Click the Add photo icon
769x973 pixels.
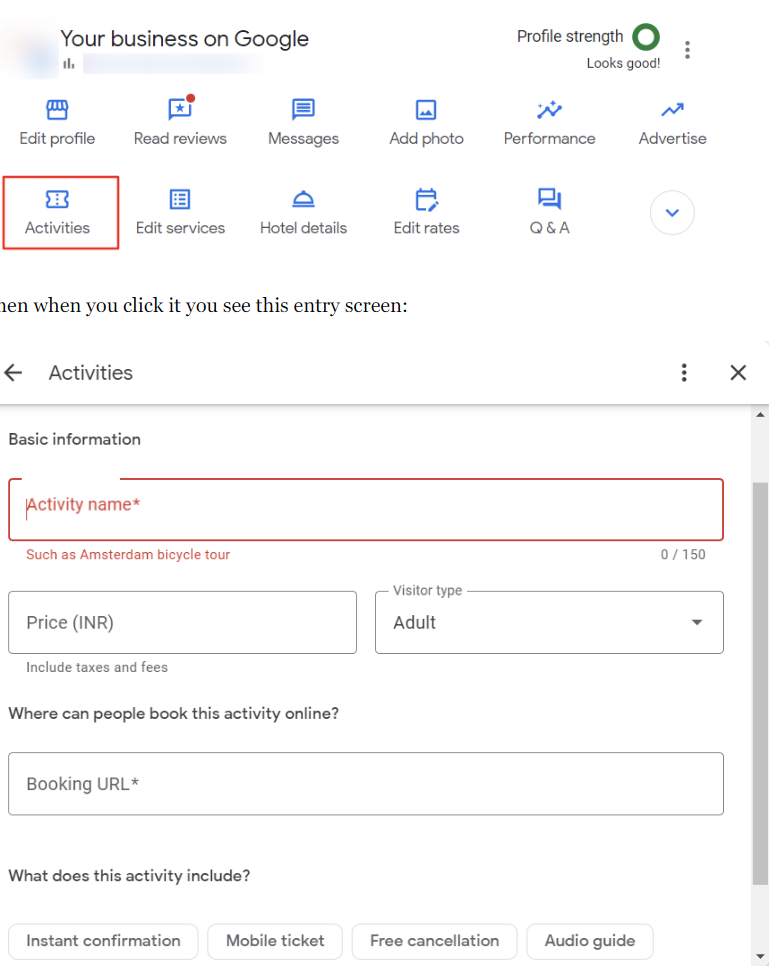click(x=426, y=110)
